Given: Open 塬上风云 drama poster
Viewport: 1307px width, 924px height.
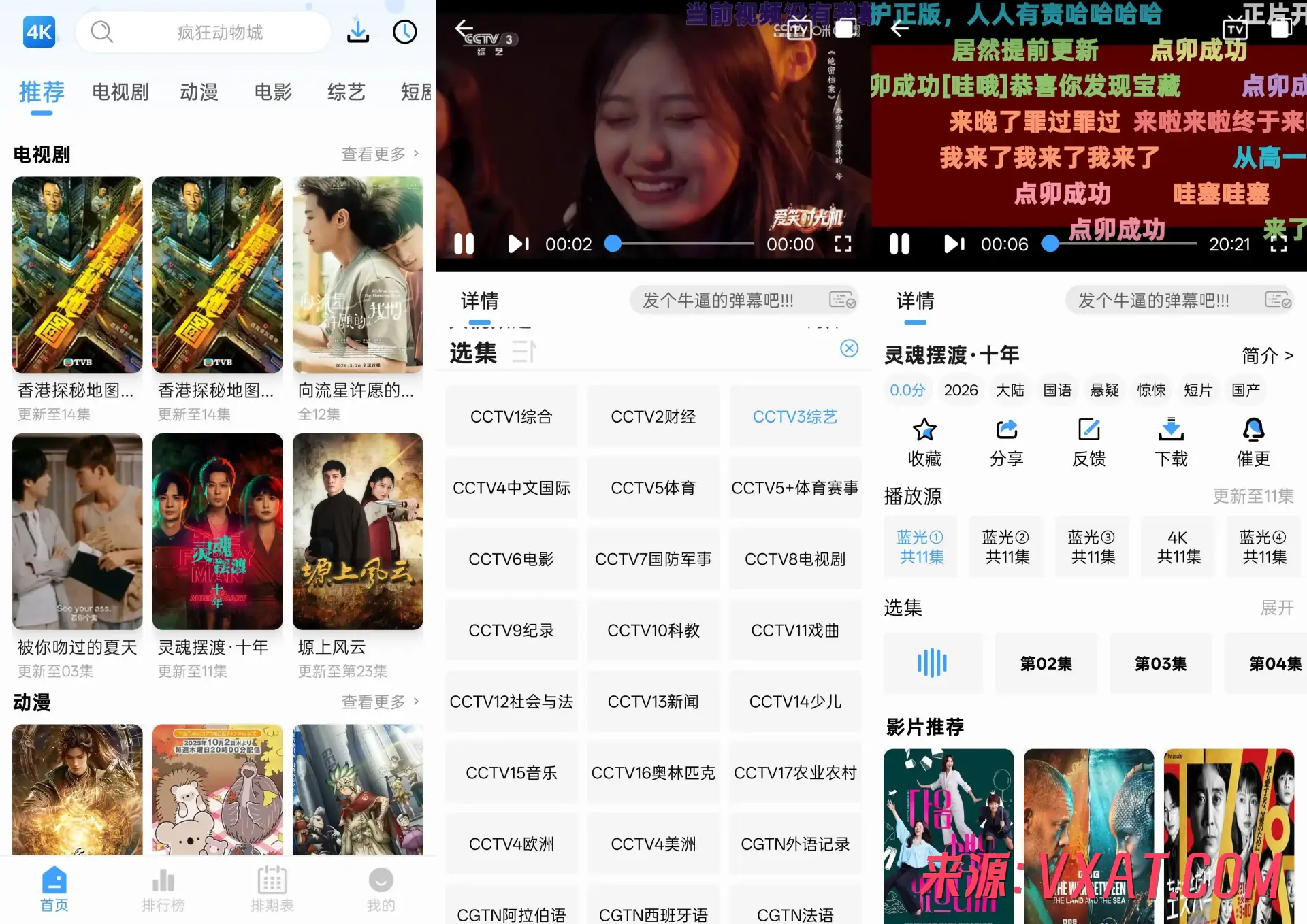Looking at the screenshot, I should tap(357, 531).
